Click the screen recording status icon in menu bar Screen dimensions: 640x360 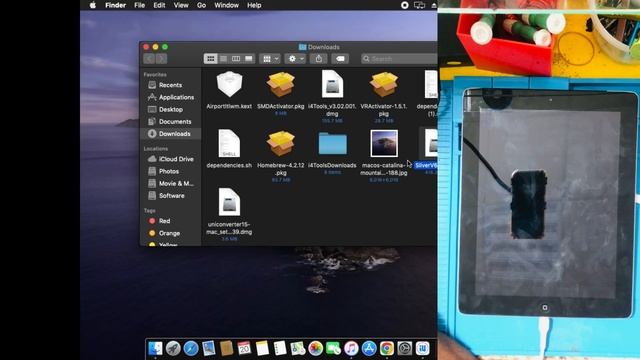click(404, 5)
